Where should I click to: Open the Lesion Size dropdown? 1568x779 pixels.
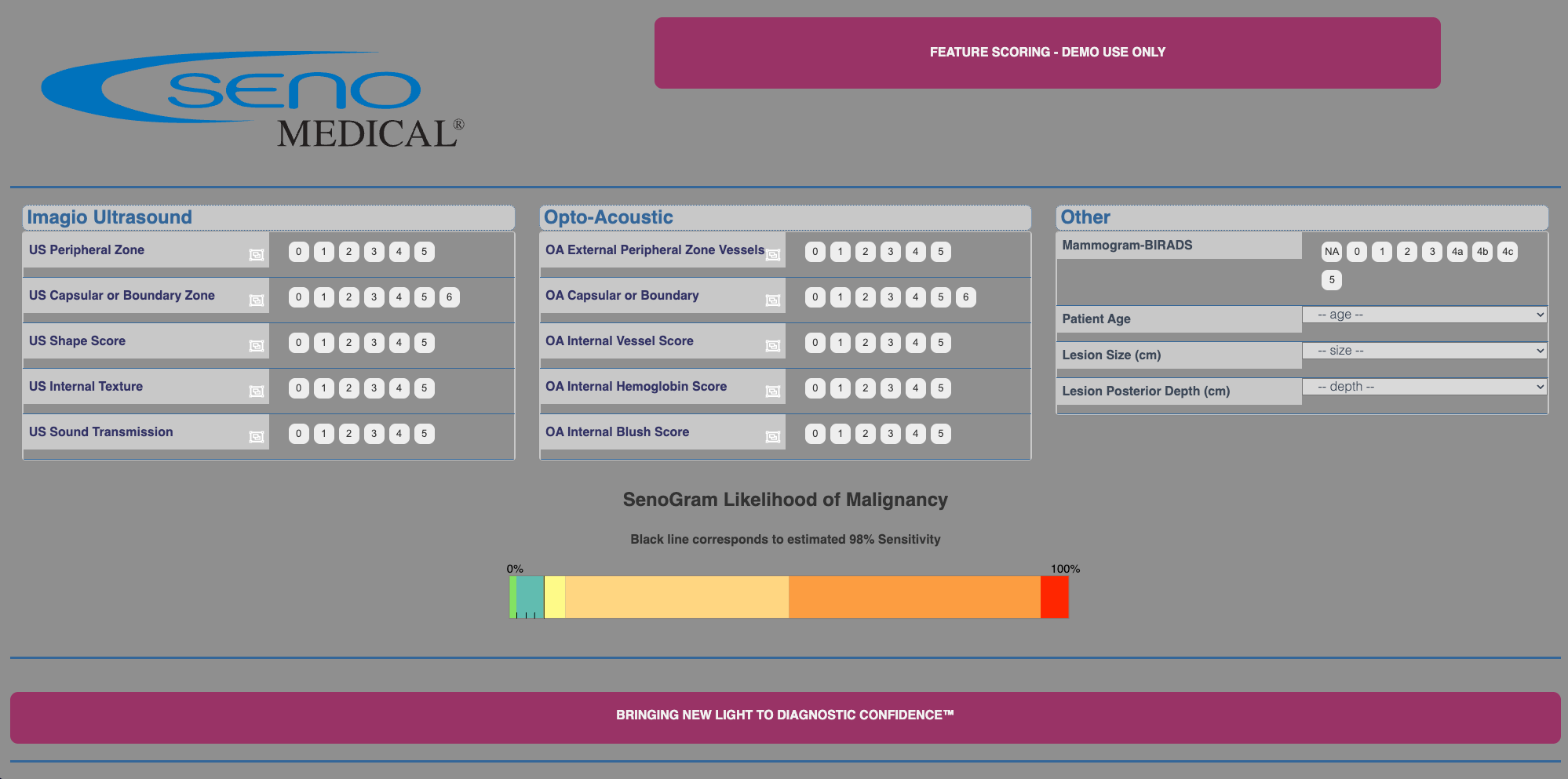click(x=1424, y=351)
